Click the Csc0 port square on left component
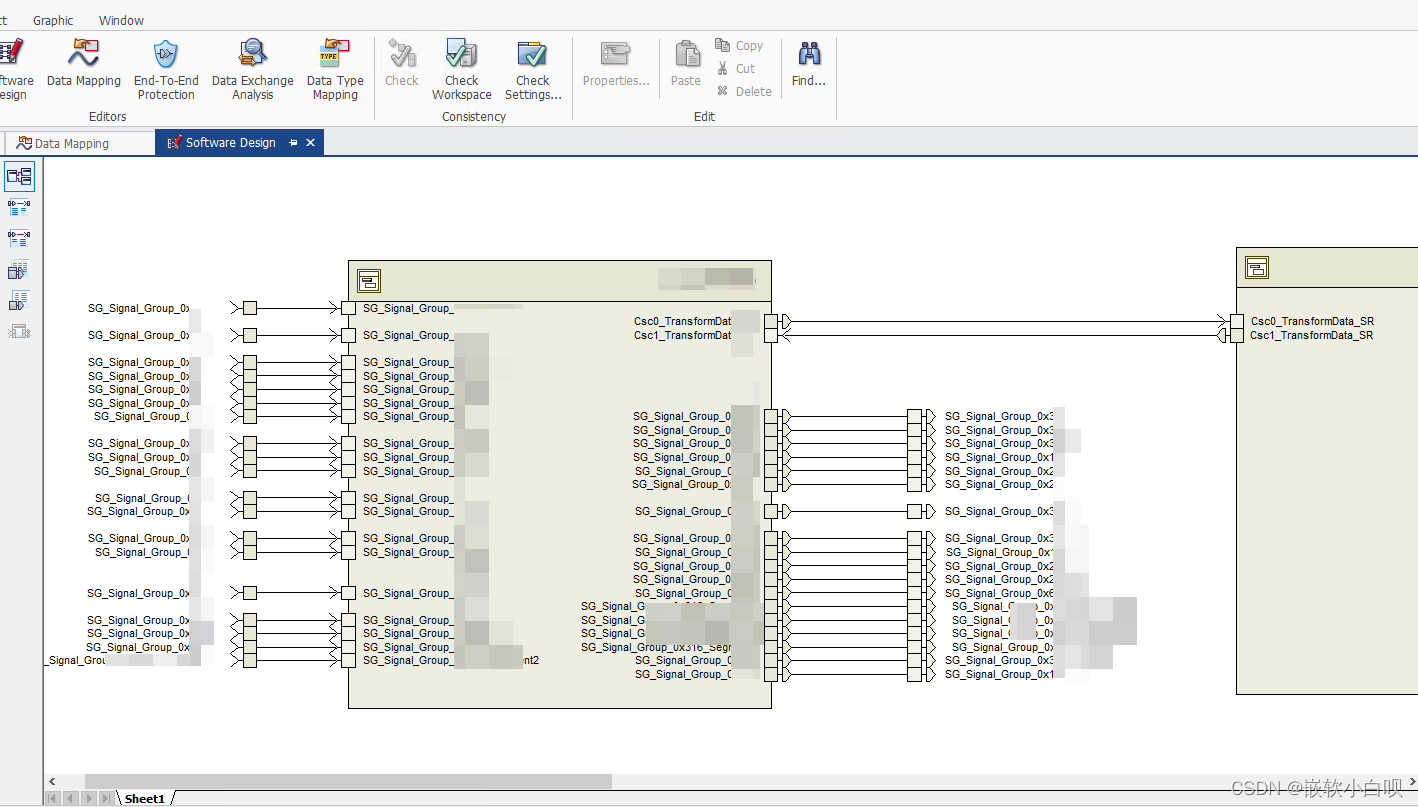The height and width of the screenshot is (807, 1418). [770, 321]
